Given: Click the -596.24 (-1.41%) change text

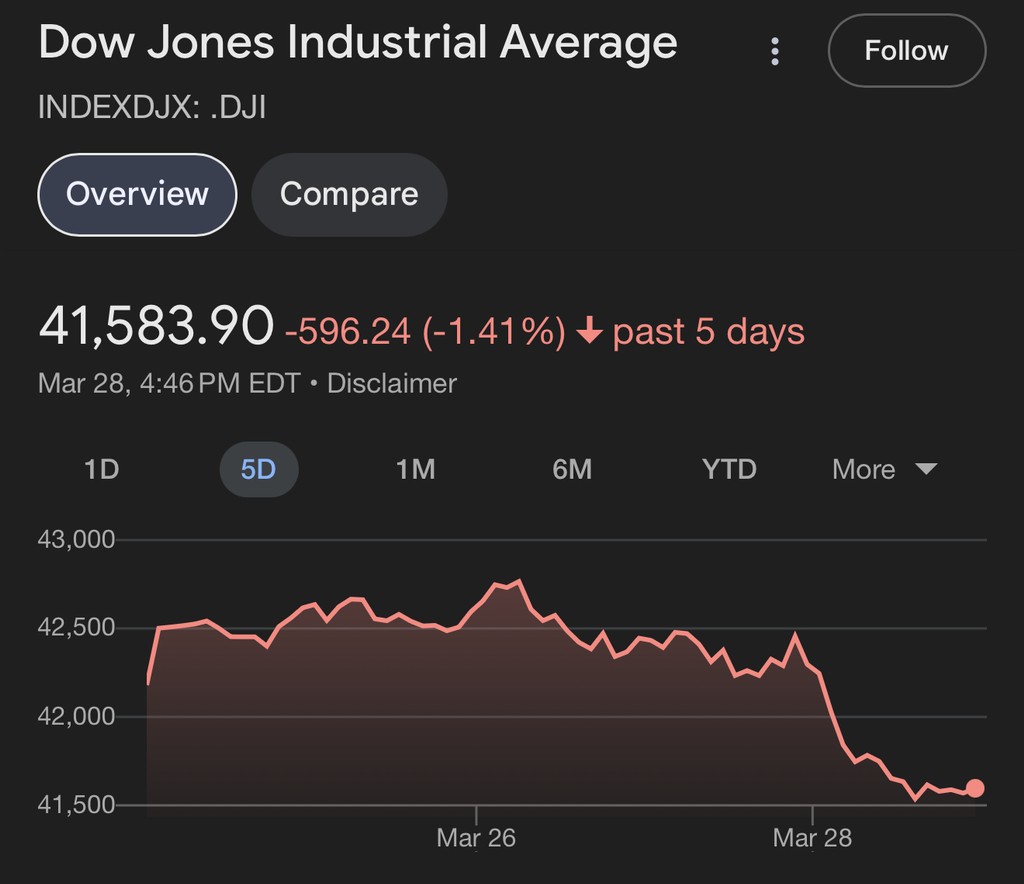Looking at the screenshot, I should click(x=425, y=332).
